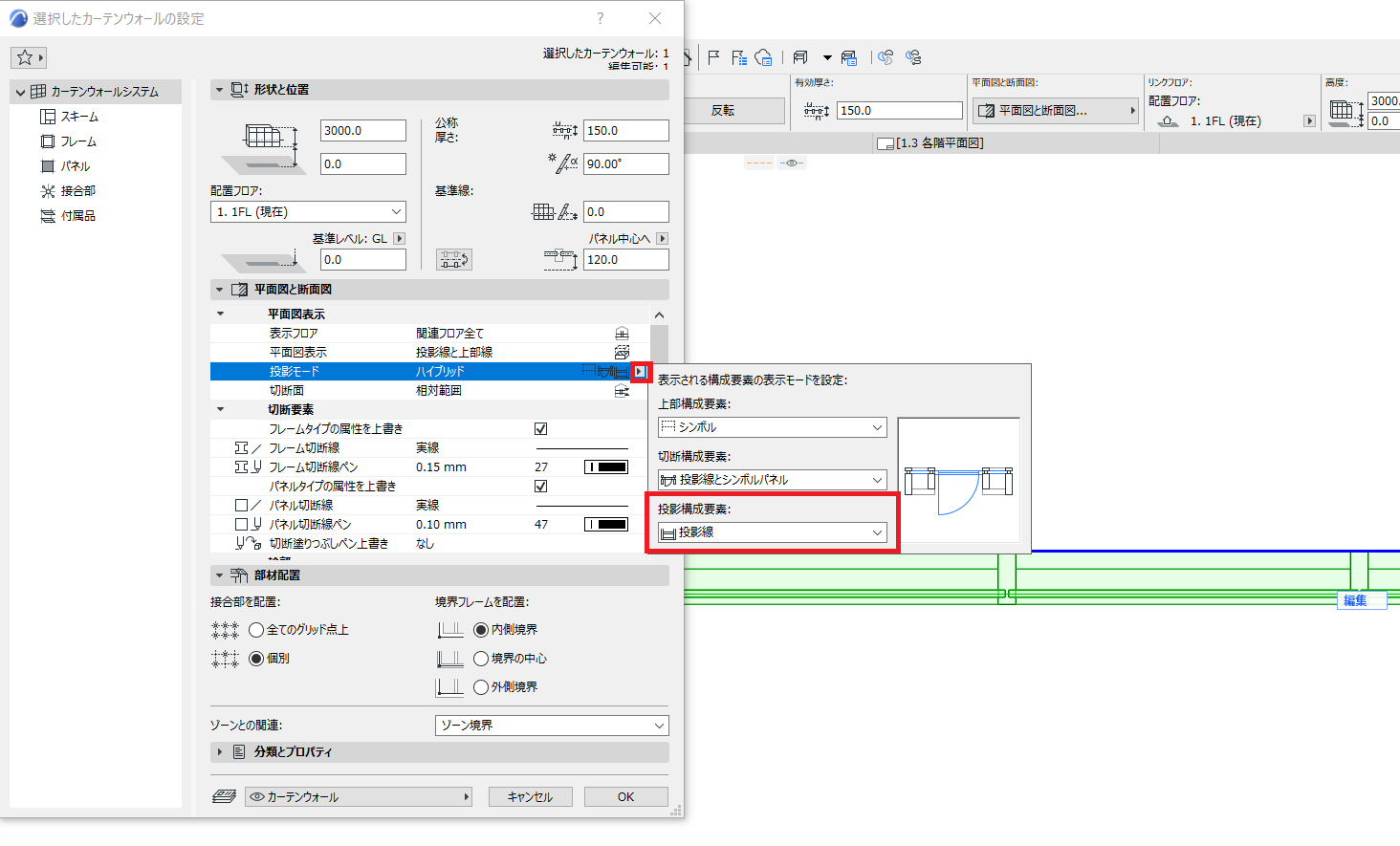
Task: Click the 公称厚さ 150.0 input field
Action: [x=625, y=131]
